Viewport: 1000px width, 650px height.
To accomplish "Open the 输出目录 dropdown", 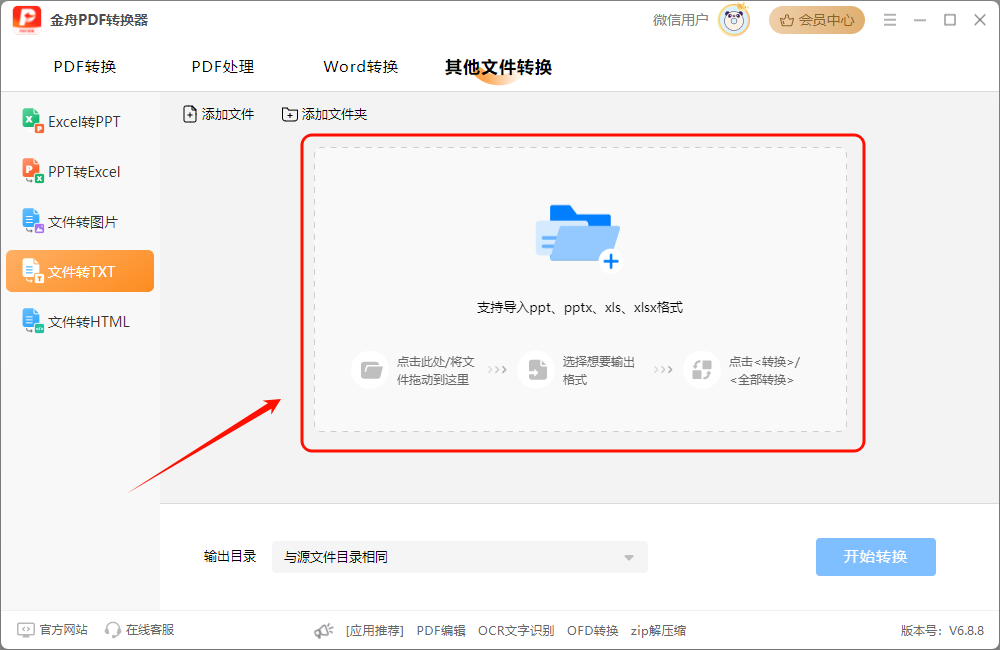I will click(x=459, y=557).
